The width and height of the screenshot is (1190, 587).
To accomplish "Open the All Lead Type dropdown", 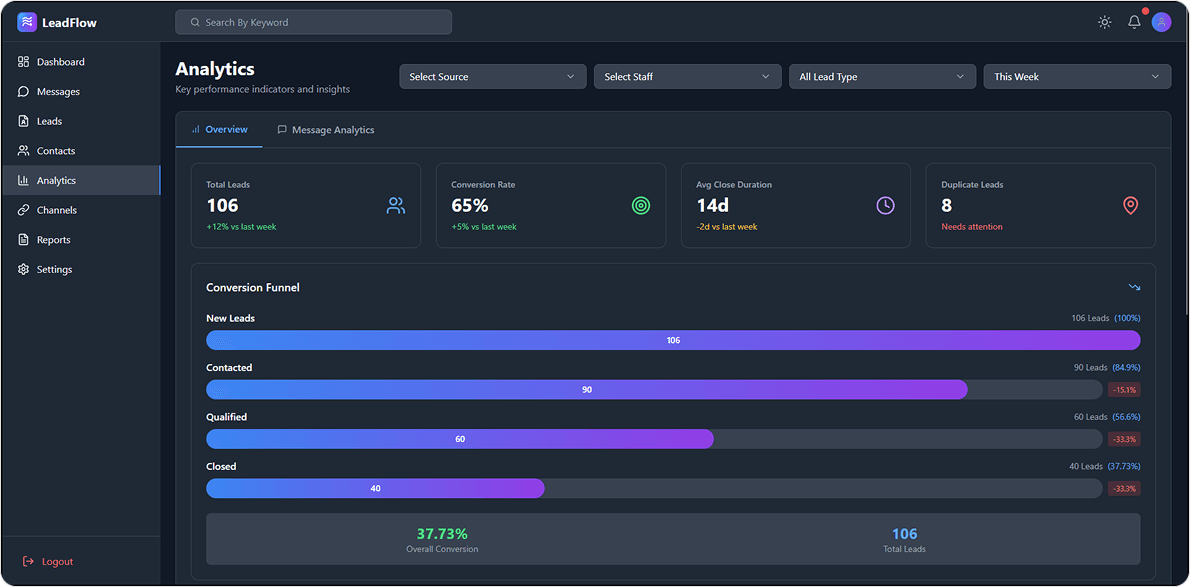I will pyautogui.click(x=882, y=77).
